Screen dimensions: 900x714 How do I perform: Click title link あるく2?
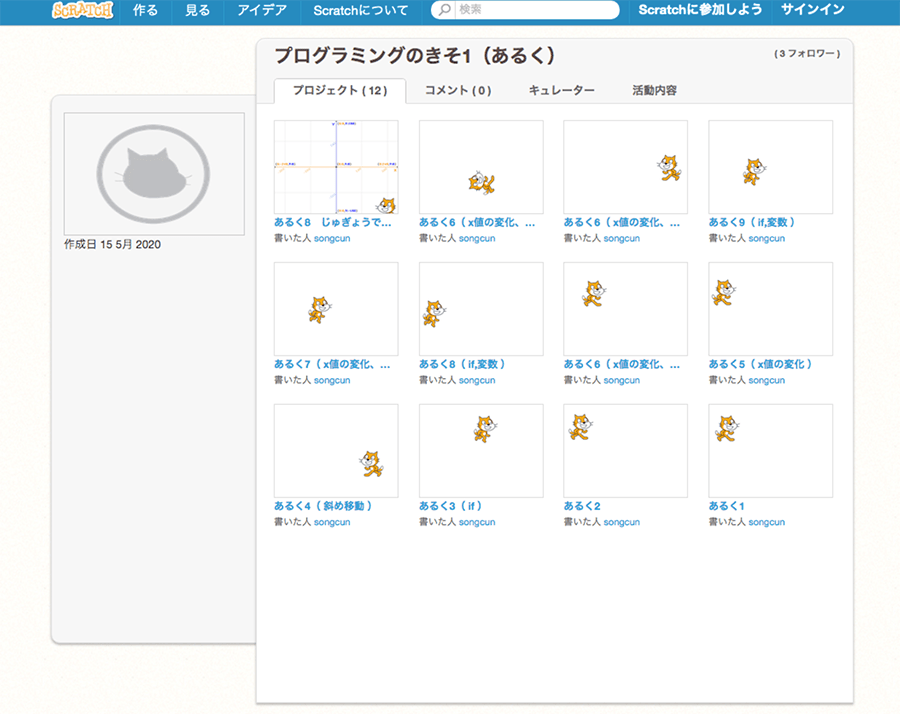pyautogui.click(x=582, y=506)
